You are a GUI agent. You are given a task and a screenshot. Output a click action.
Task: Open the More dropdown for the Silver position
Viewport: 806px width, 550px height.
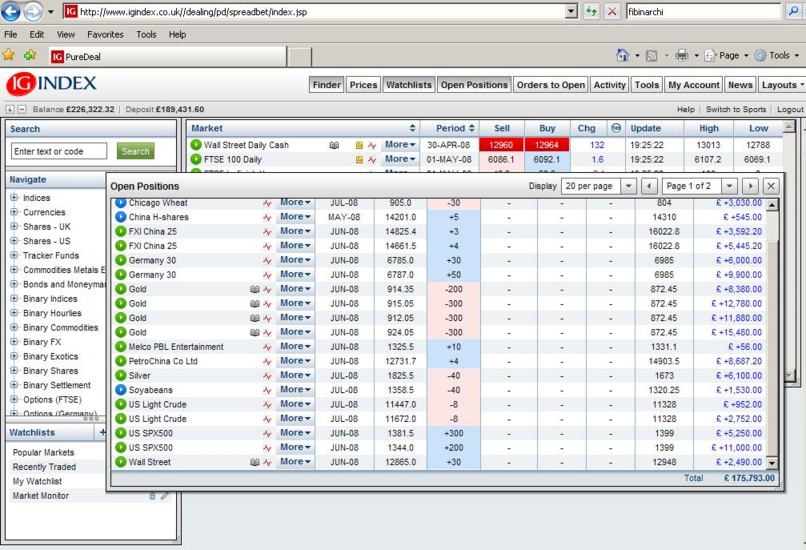click(295, 375)
